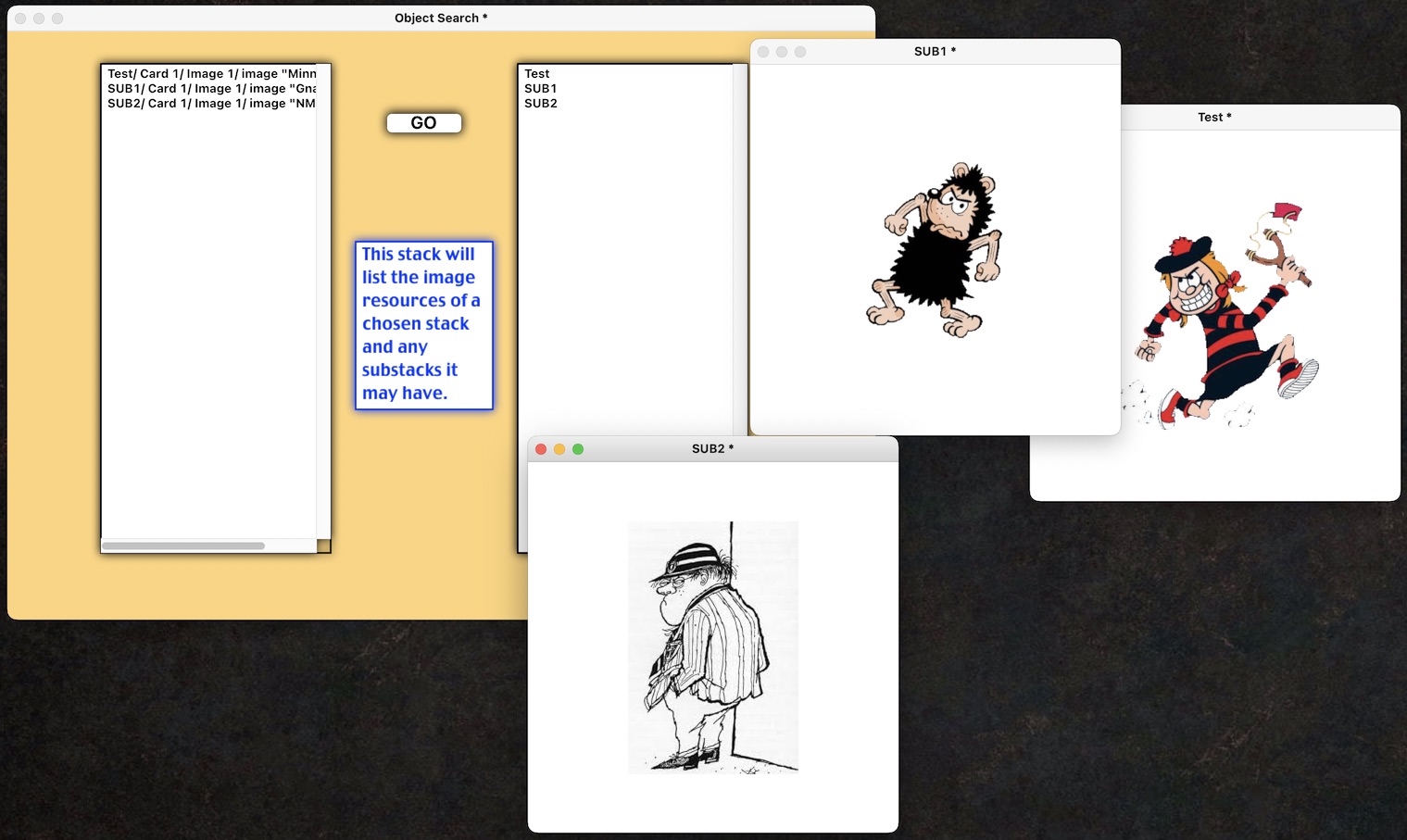
Task: Minimize the SUB2 window with yellow button
Action: 559,449
